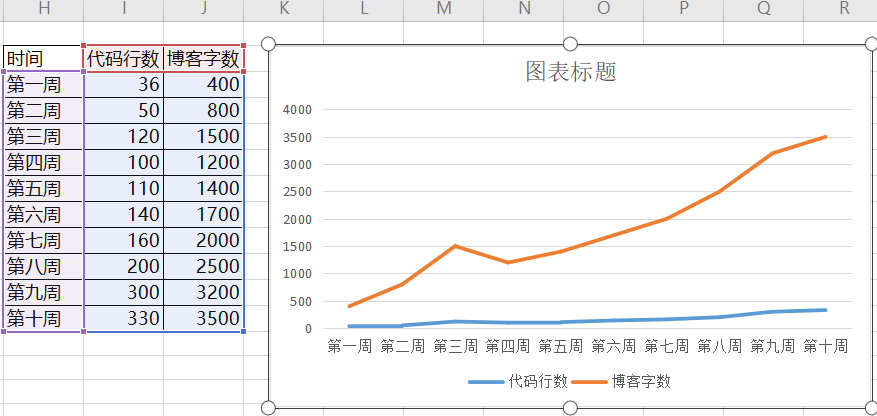This screenshot has width=877, height=416.
Task: Select column H header
Action: tap(44, 10)
